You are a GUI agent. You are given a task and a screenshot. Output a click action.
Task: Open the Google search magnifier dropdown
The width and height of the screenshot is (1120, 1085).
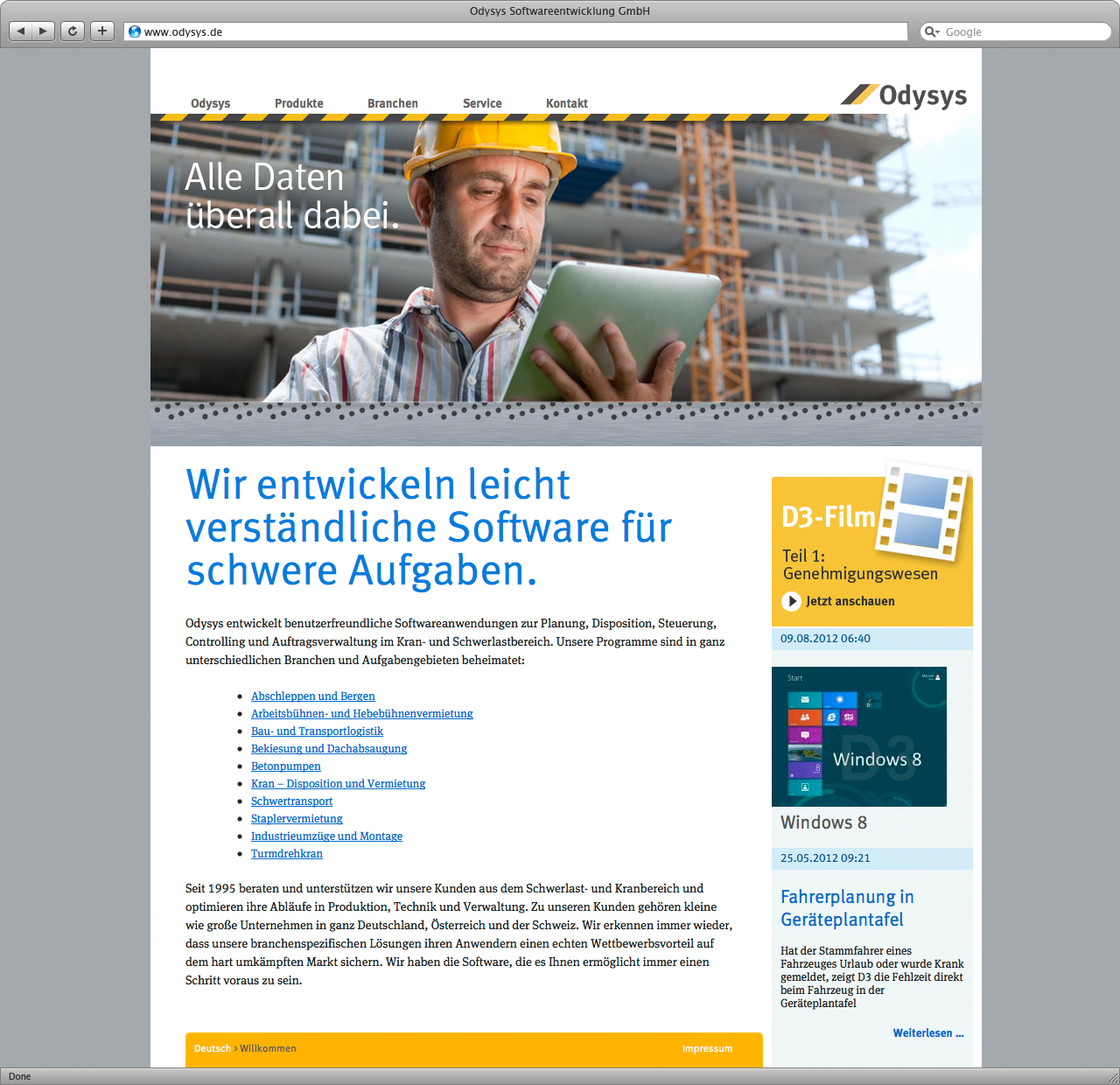point(932,31)
